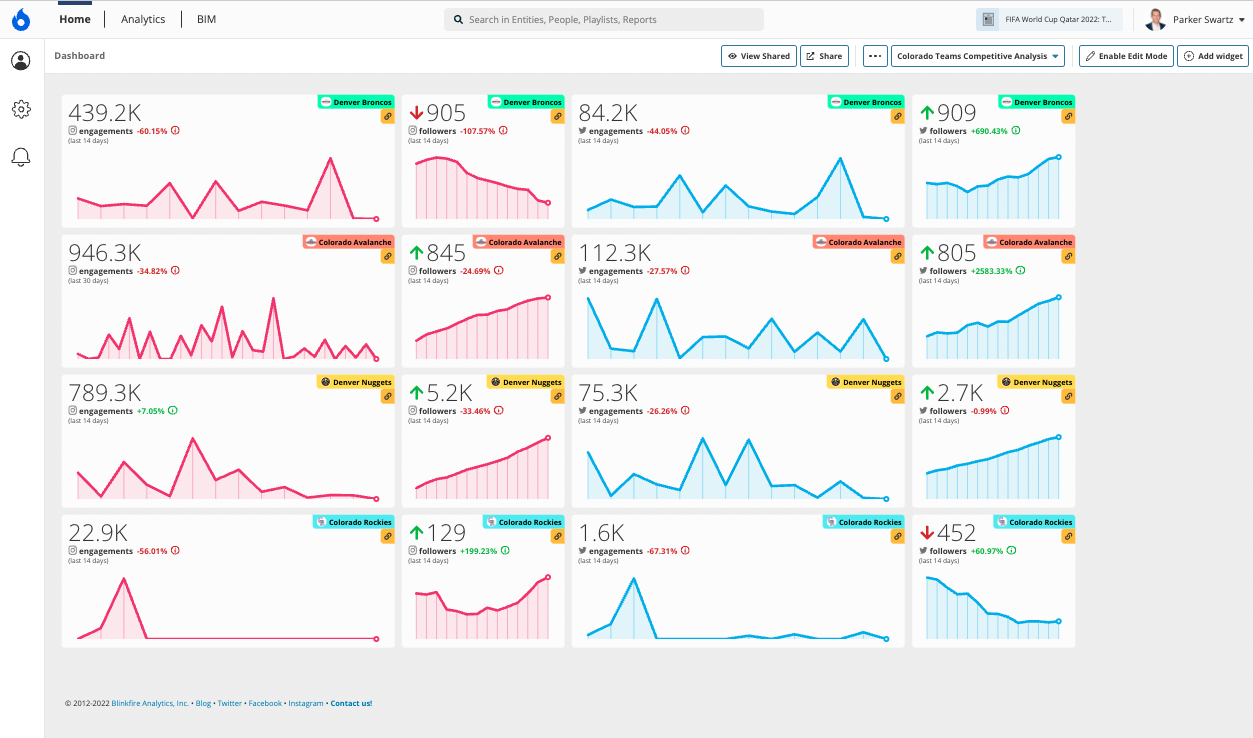The image size is (1253, 738).
Task: Click info icon beside +690.43% followers
Action: pos(1015,131)
